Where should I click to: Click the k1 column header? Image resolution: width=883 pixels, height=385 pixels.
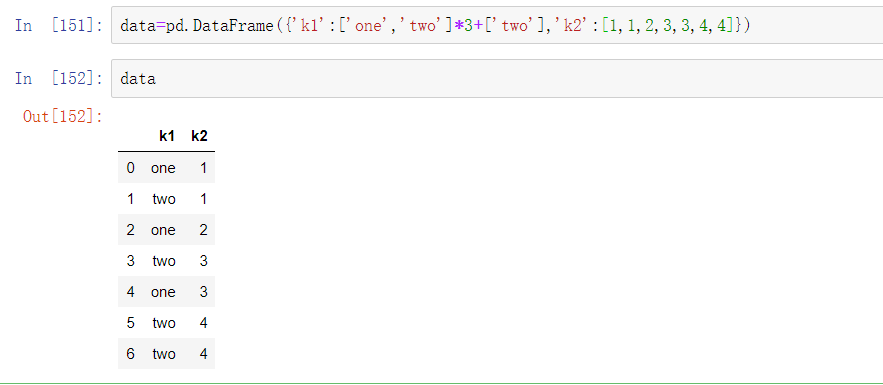(x=167, y=136)
